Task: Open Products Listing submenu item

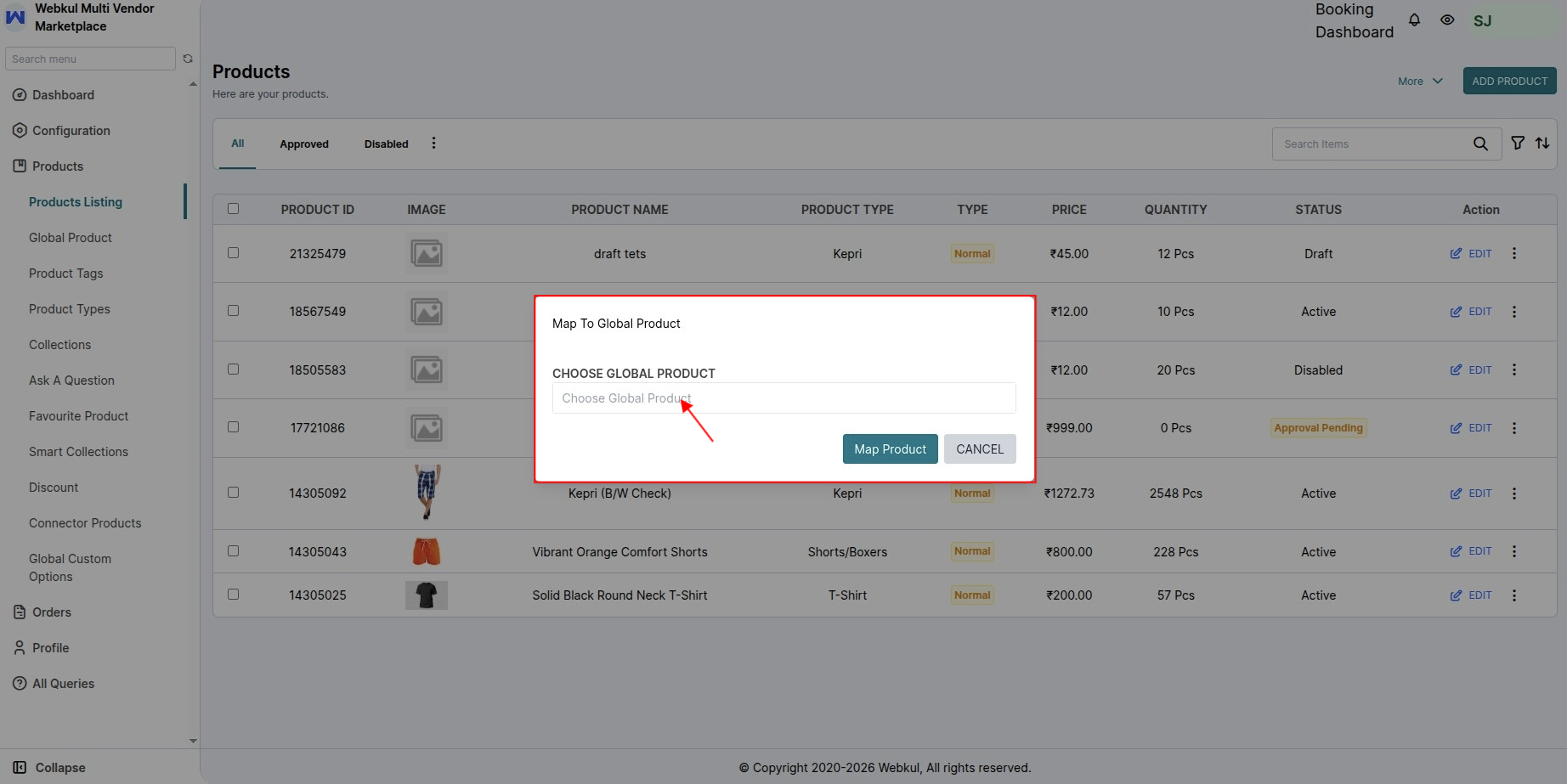Action: click(76, 202)
